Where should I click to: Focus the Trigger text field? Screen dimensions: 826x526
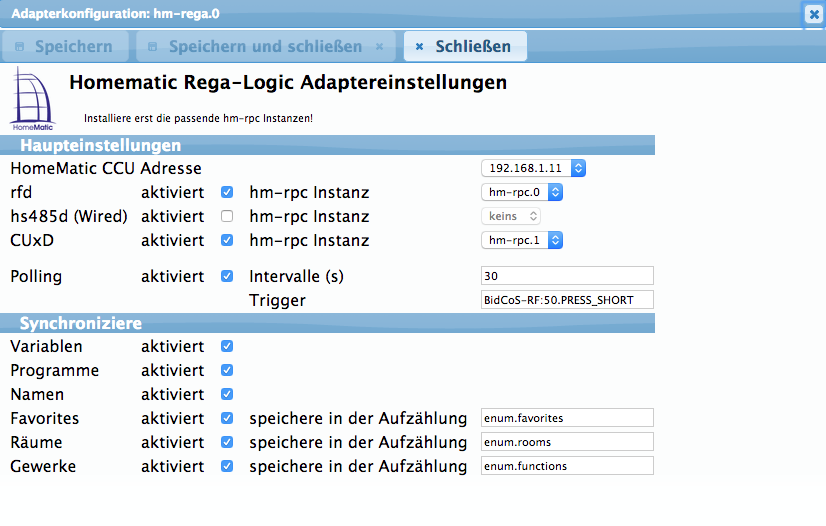tap(566, 300)
